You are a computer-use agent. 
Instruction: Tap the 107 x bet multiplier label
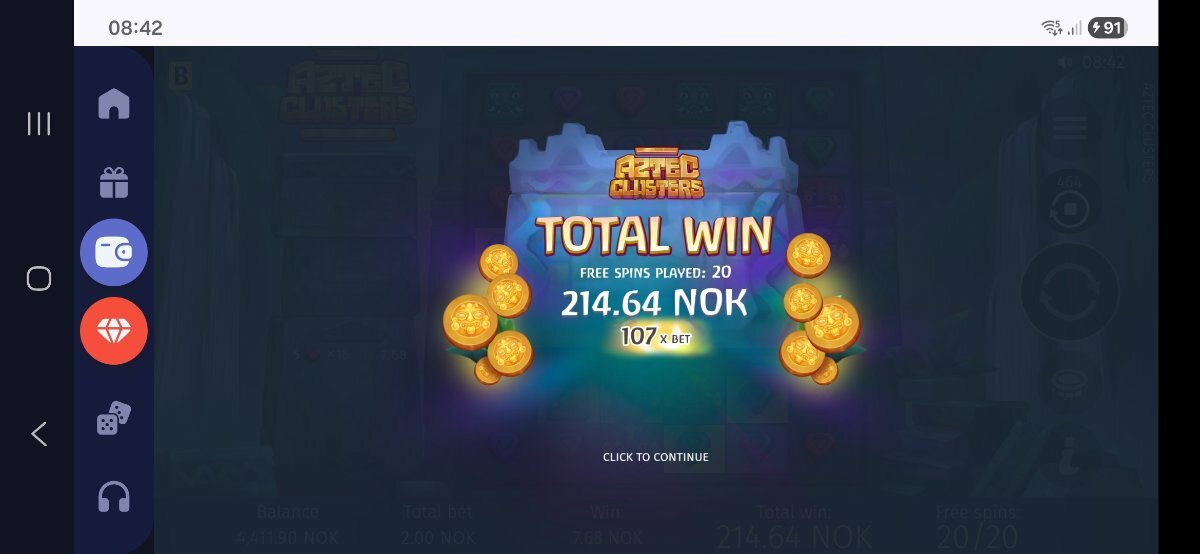656,337
